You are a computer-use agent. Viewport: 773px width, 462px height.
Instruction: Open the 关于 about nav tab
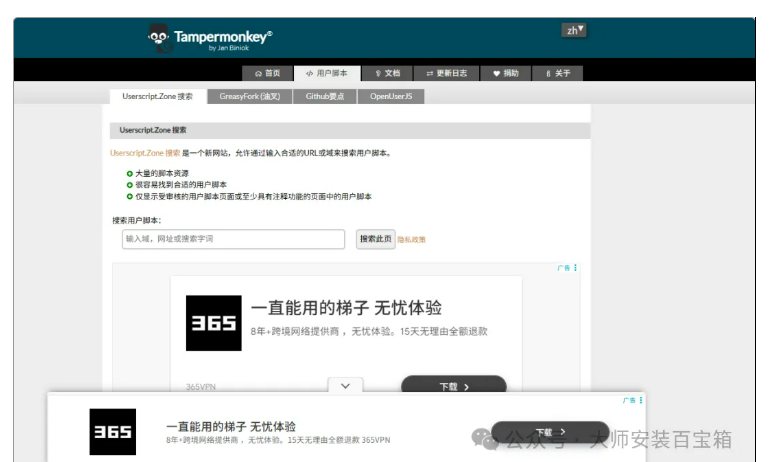click(558, 73)
